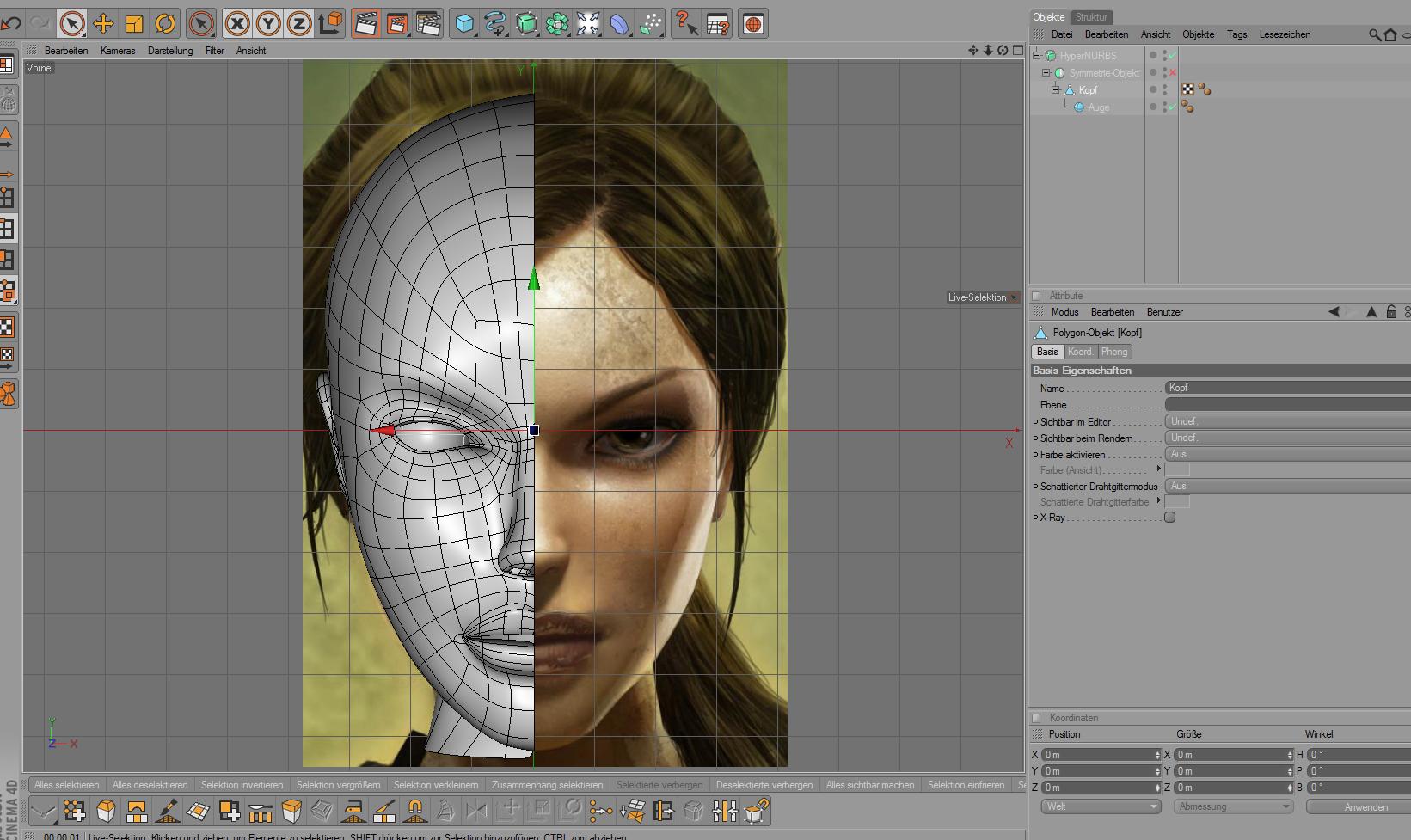Click the undo arrow icon
This screenshot has height=840, width=1411.
(11, 24)
